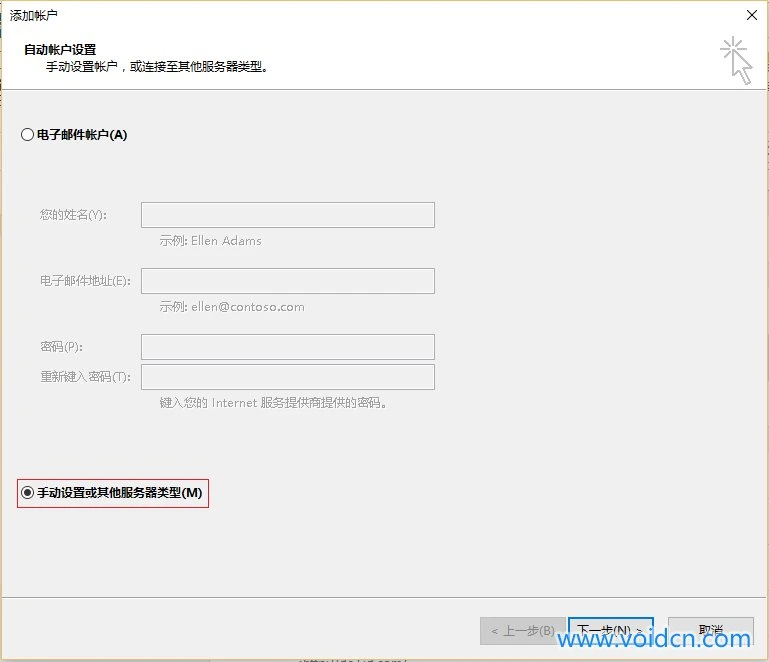Click the 电子邮件地址(E) input field
This screenshot has height=662, width=769.
pyautogui.click(x=287, y=281)
